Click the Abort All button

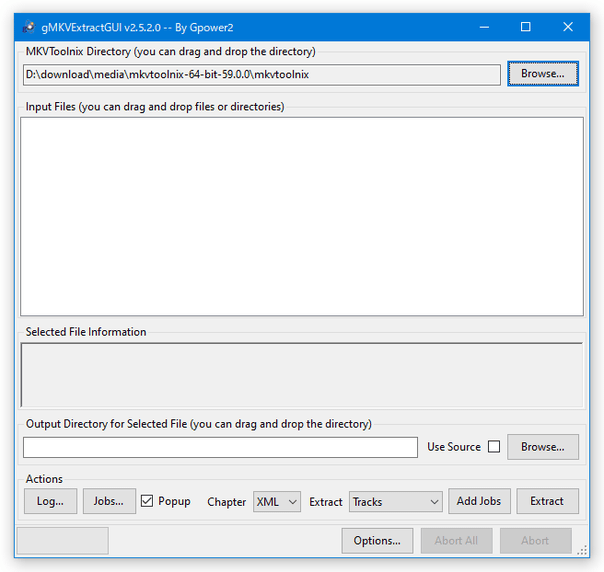pyautogui.click(x=456, y=541)
